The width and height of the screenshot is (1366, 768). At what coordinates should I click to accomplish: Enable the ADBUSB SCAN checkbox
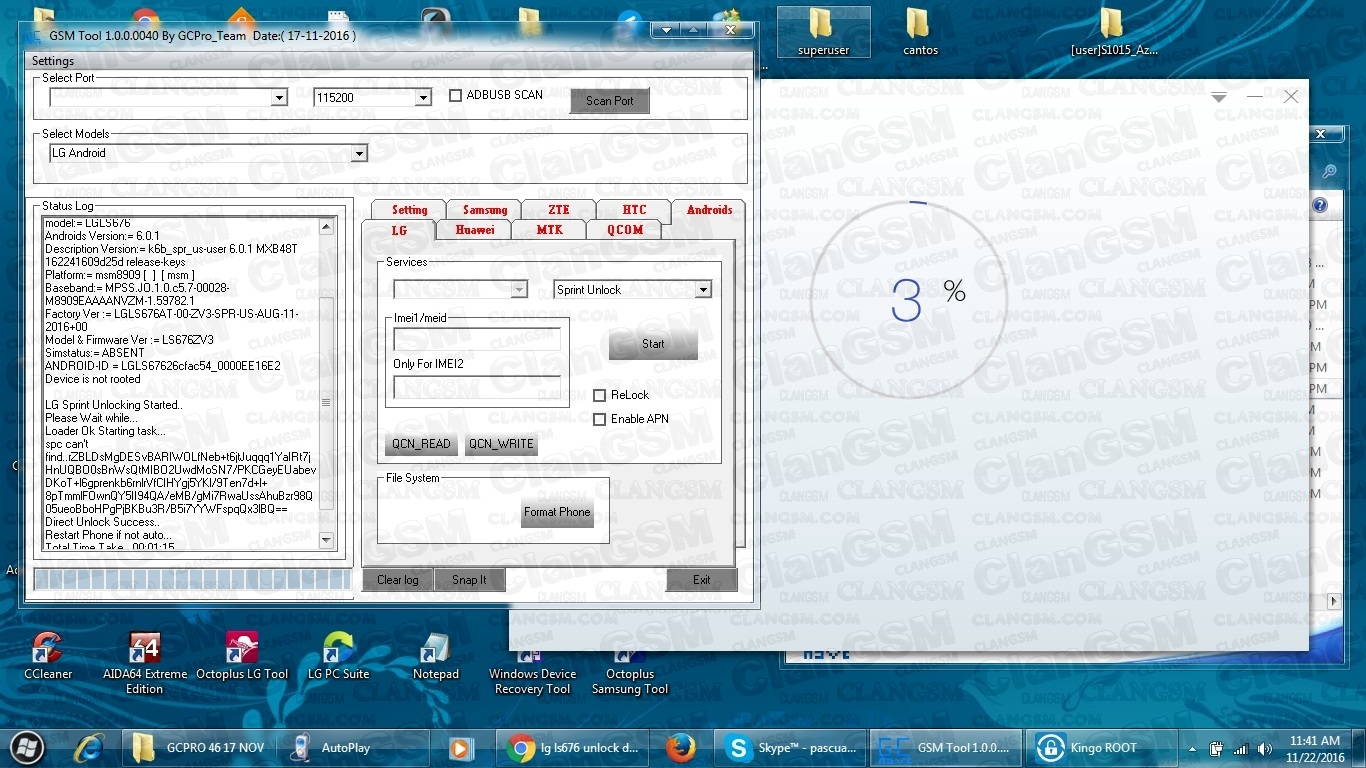coord(456,96)
